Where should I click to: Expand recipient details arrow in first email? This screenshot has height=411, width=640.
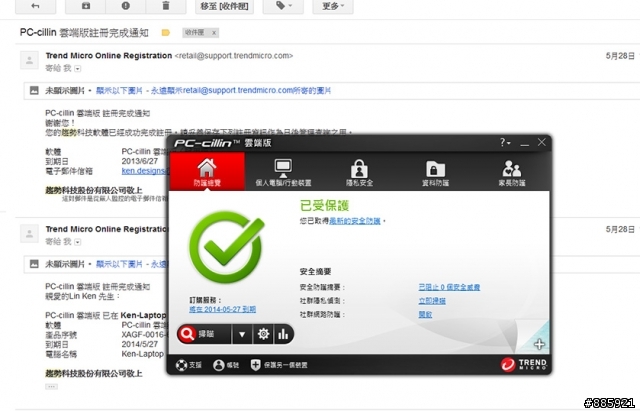pos(78,69)
